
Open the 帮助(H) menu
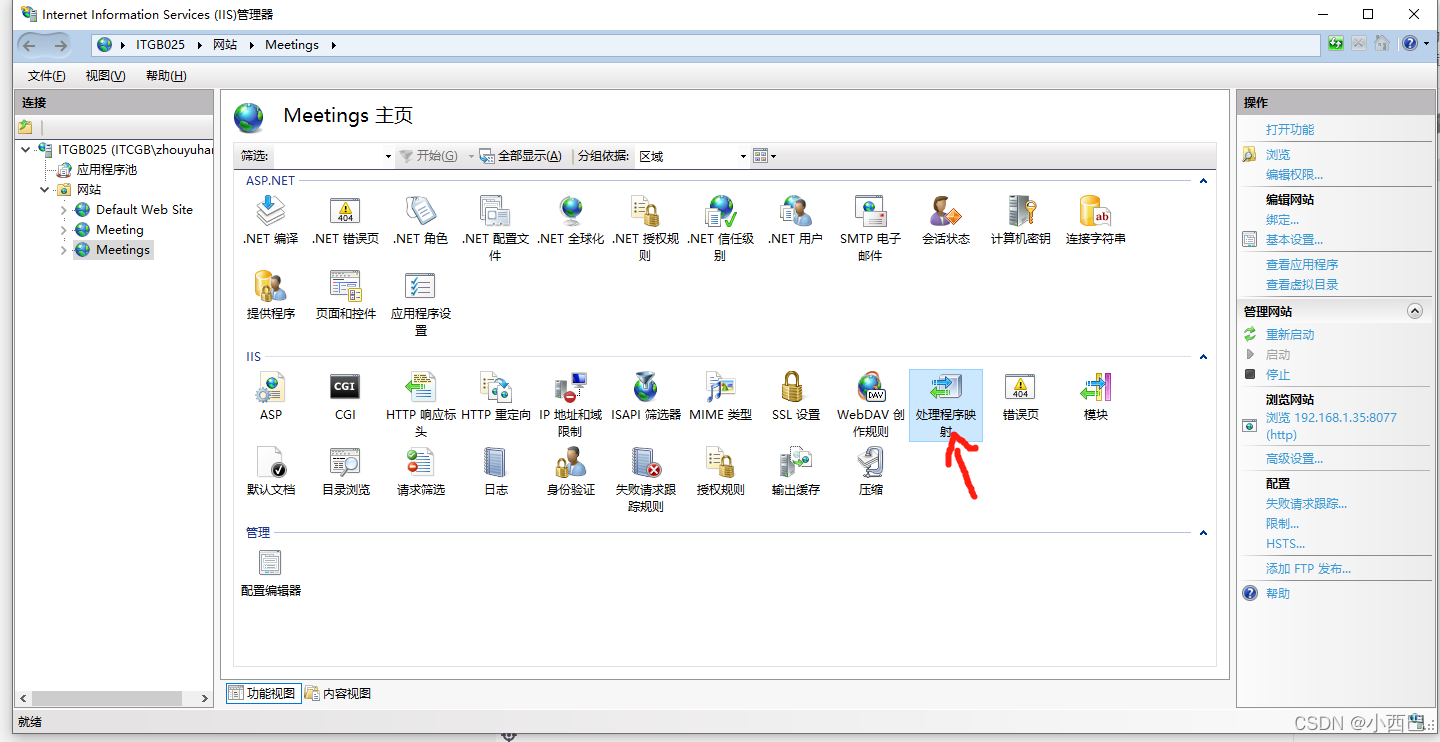coord(166,76)
